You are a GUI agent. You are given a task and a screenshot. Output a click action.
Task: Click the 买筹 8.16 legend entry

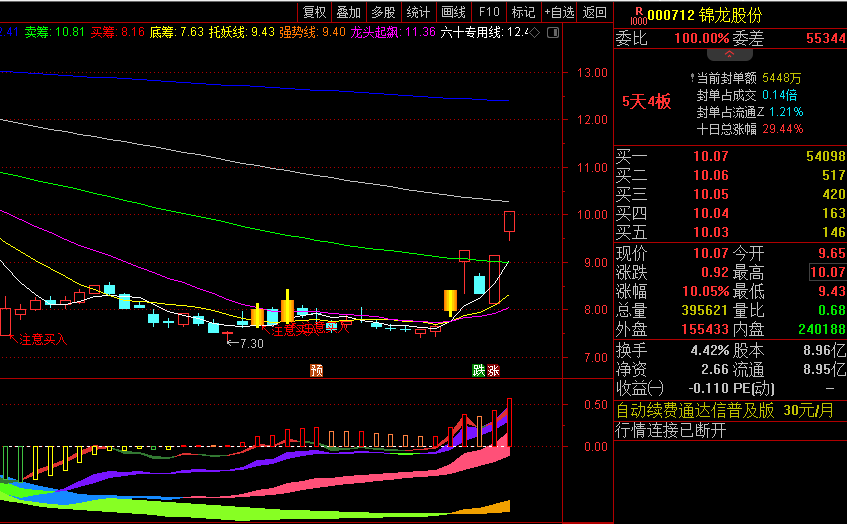(x=117, y=32)
